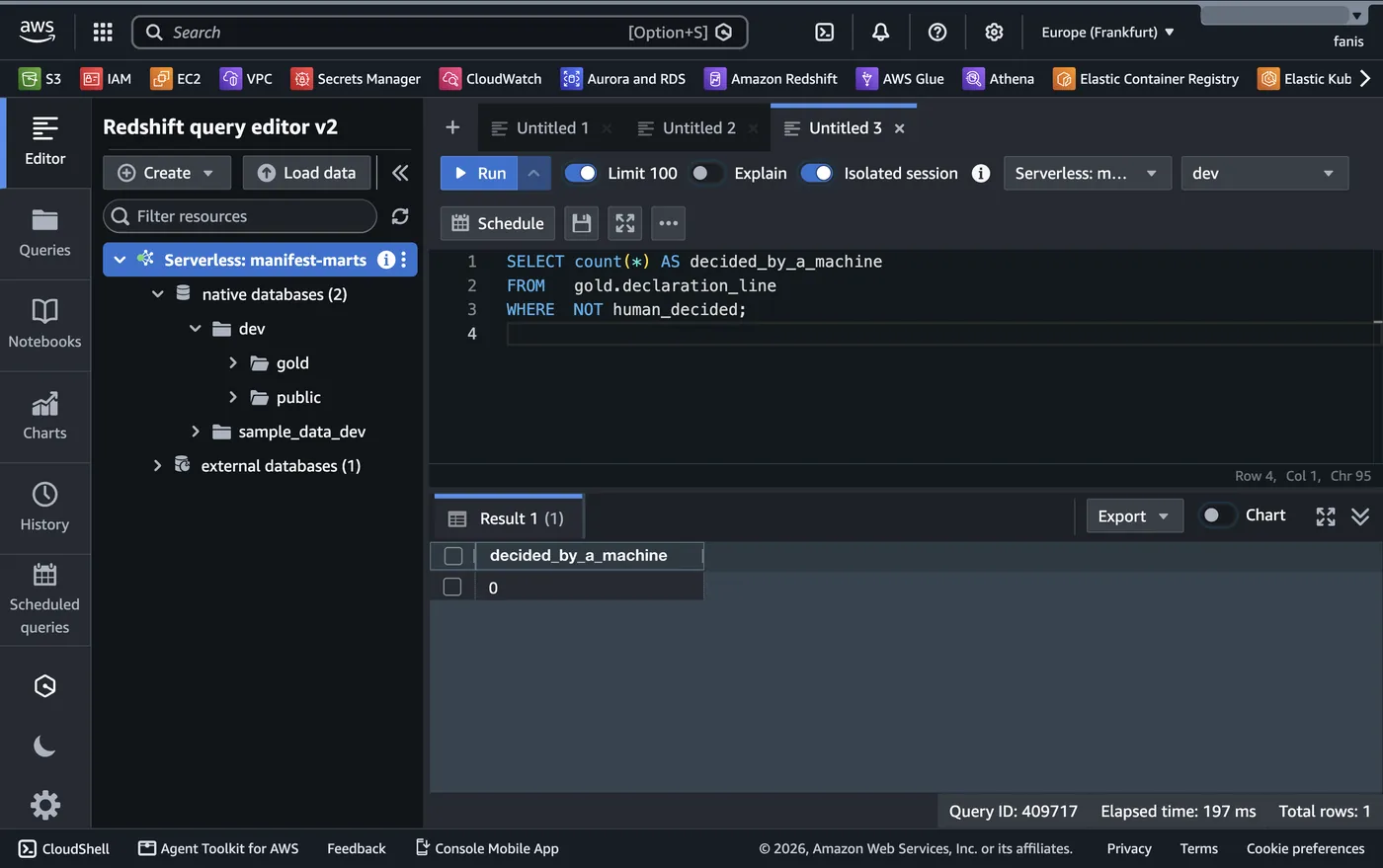Open the VPC service shortcut

click(x=246, y=78)
